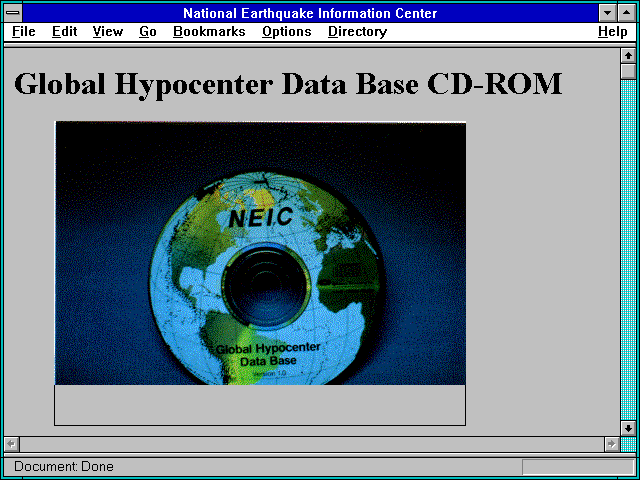This screenshot has width=640, height=480.
Task: Open the View menu
Action: click(x=107, y=32)
